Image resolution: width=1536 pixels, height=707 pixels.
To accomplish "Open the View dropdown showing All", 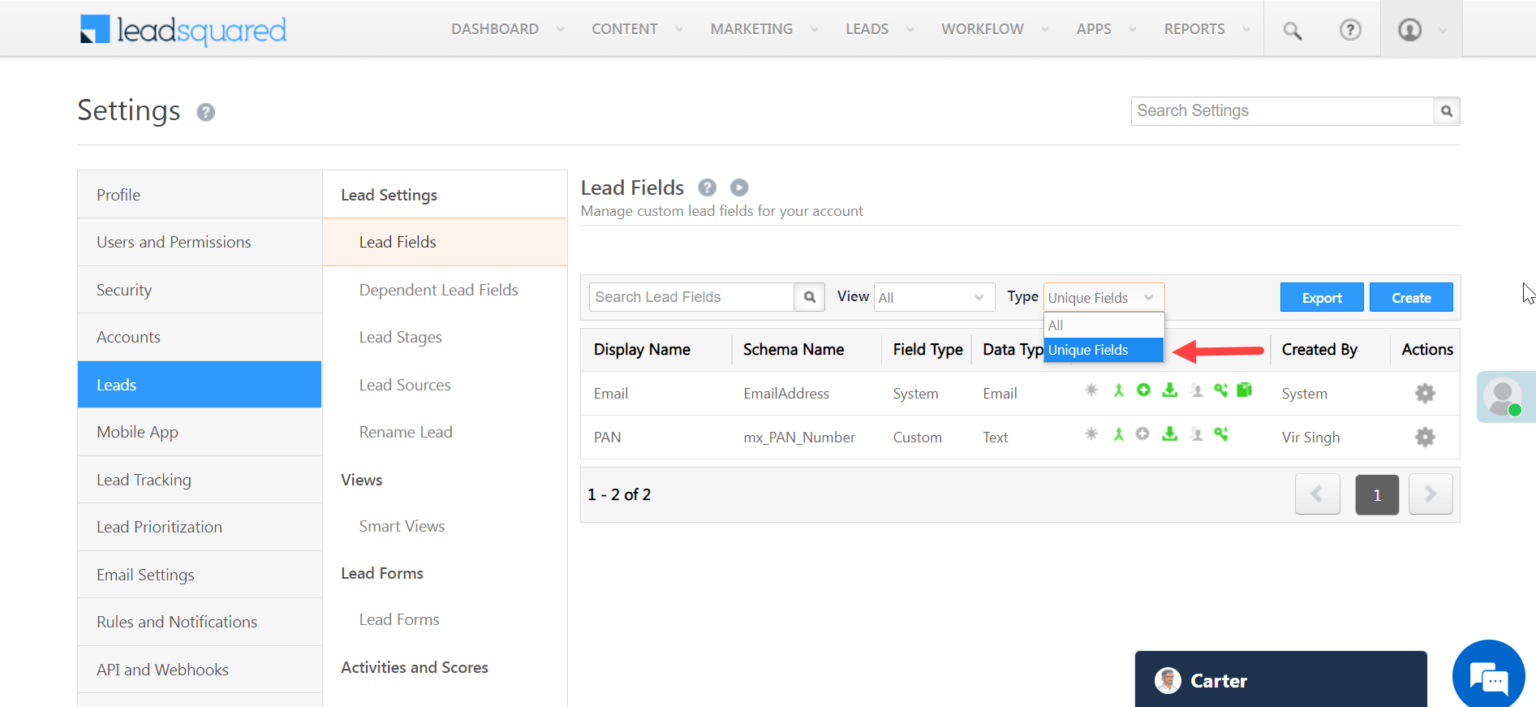I will [932, 297].
